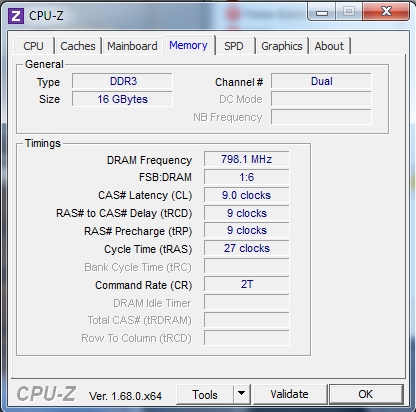
Task: Select the FSB:DRAM ratio value 1:6
Action: pos(247,177)
